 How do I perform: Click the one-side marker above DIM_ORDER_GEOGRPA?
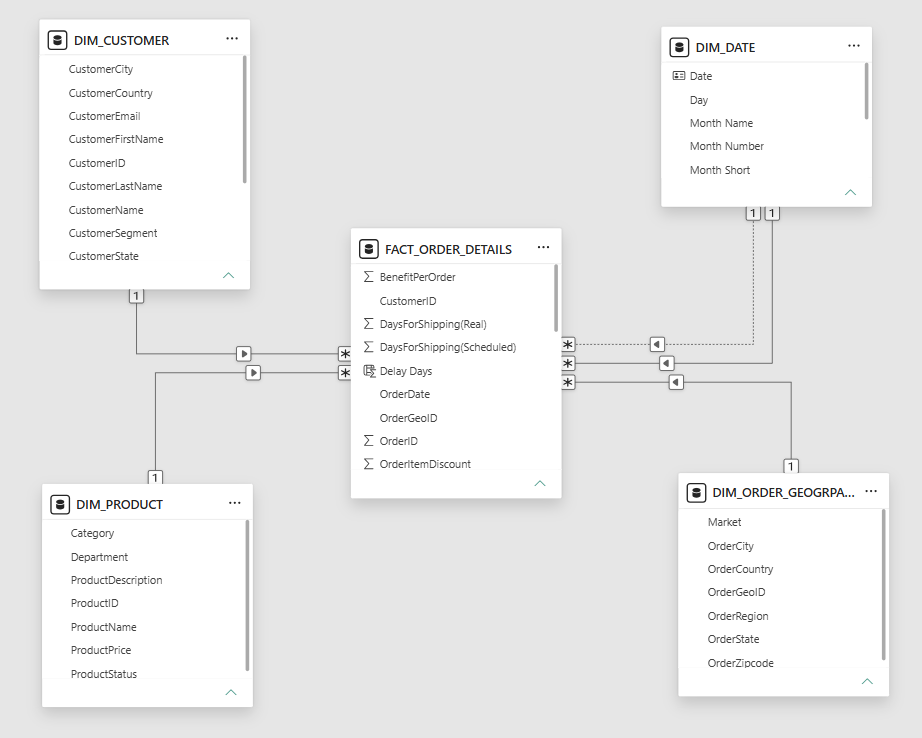[x=791, y=466]
